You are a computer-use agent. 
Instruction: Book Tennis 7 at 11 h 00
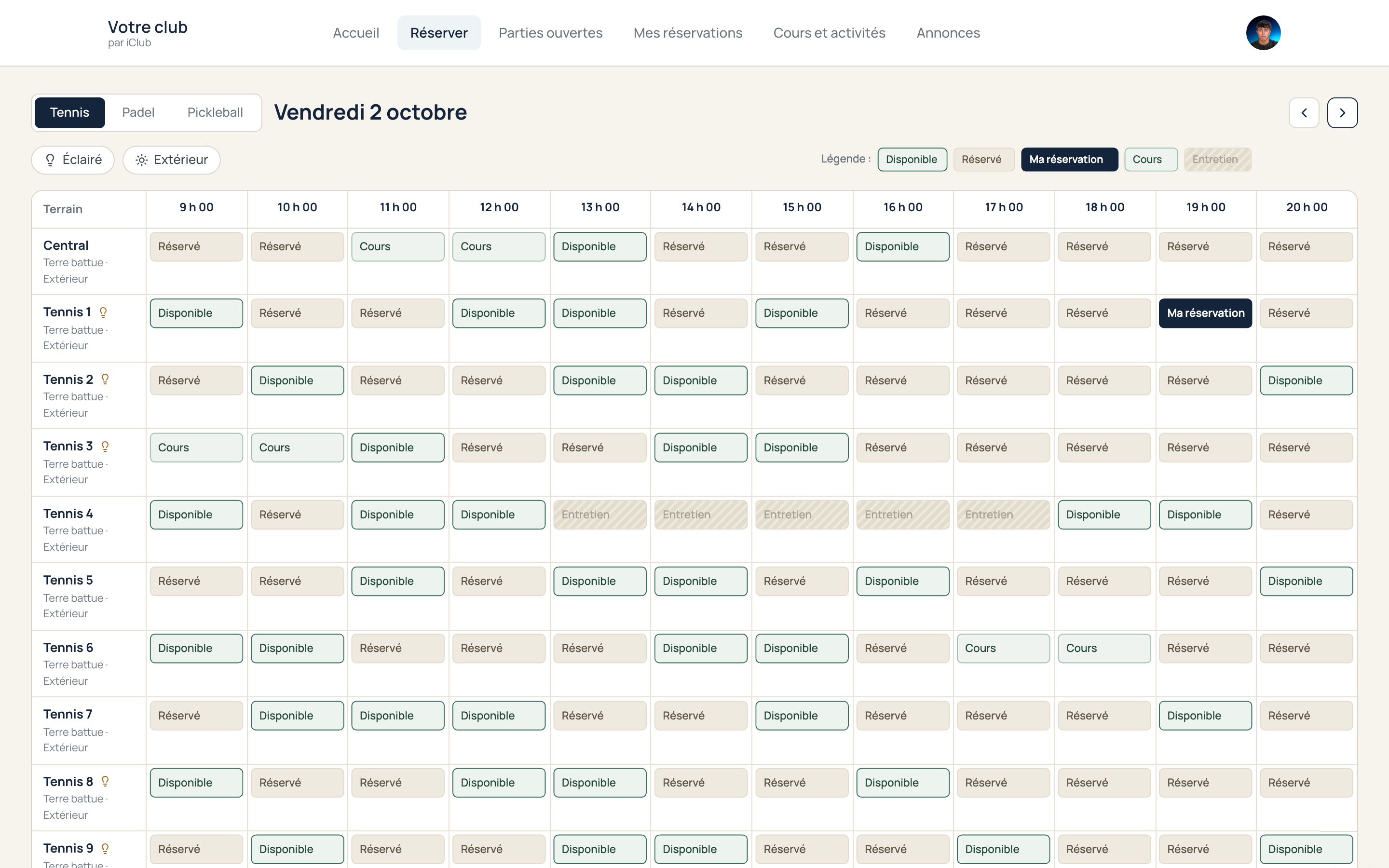pyautogui.click(x=398, y=716)
